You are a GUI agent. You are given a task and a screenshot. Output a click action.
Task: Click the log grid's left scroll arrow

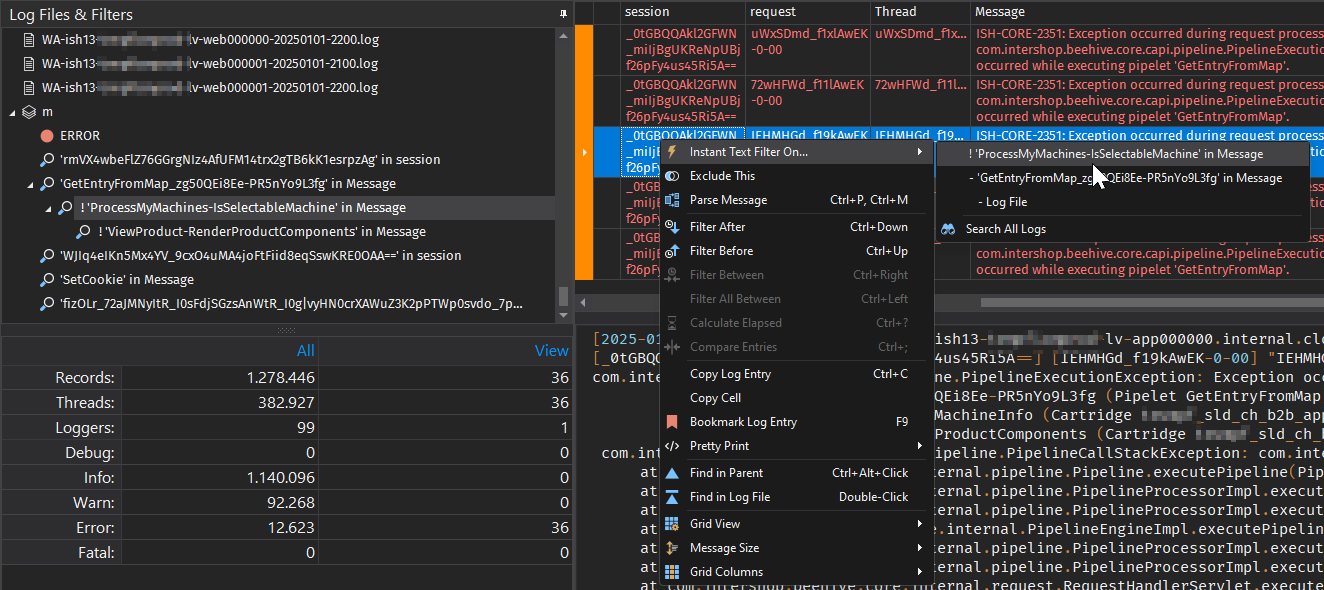(582, 301)
